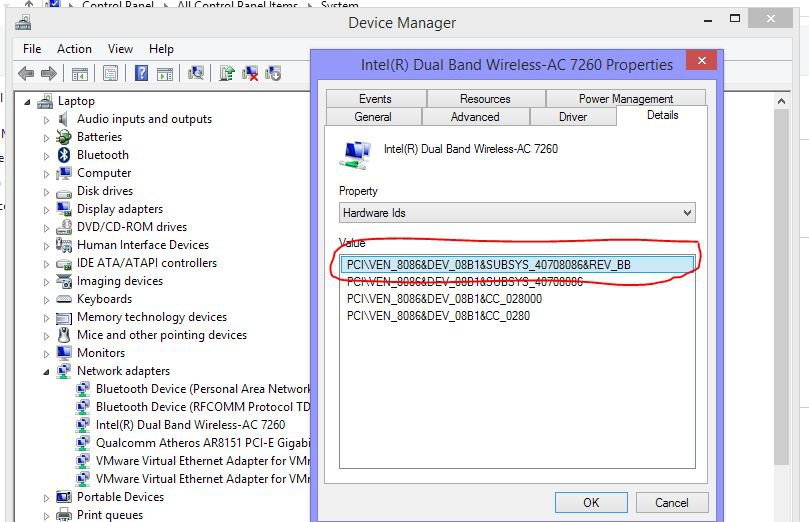Open the File menu
Viewport: 809px width, 522px height.
[x=32, y=49]
